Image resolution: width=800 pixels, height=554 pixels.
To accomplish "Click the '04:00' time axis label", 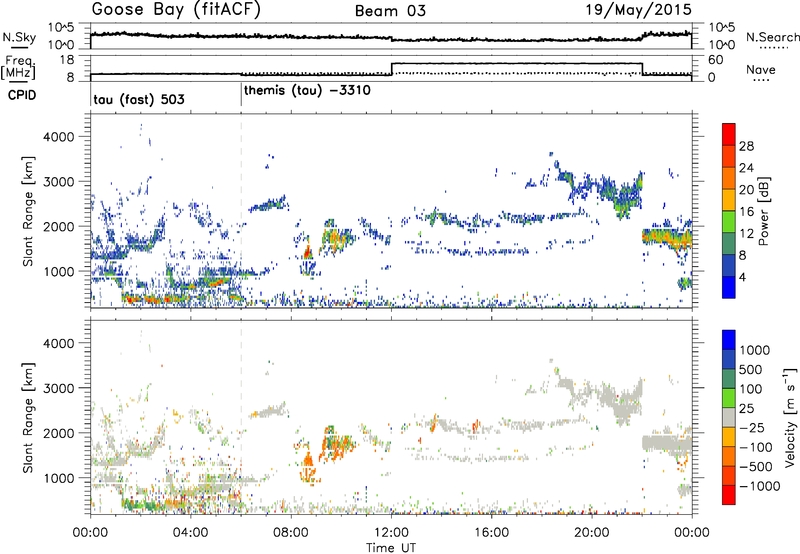I will click(x=190, y=533).
